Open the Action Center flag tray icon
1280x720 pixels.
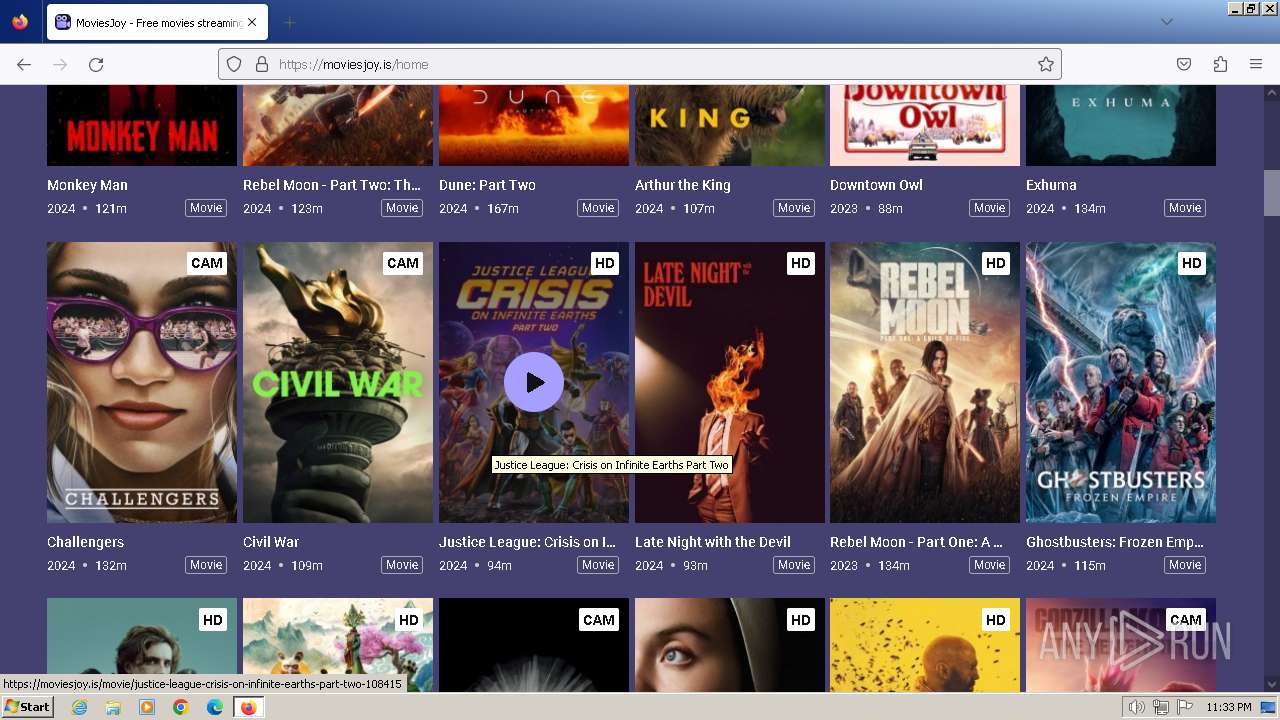click(1185, 707)
